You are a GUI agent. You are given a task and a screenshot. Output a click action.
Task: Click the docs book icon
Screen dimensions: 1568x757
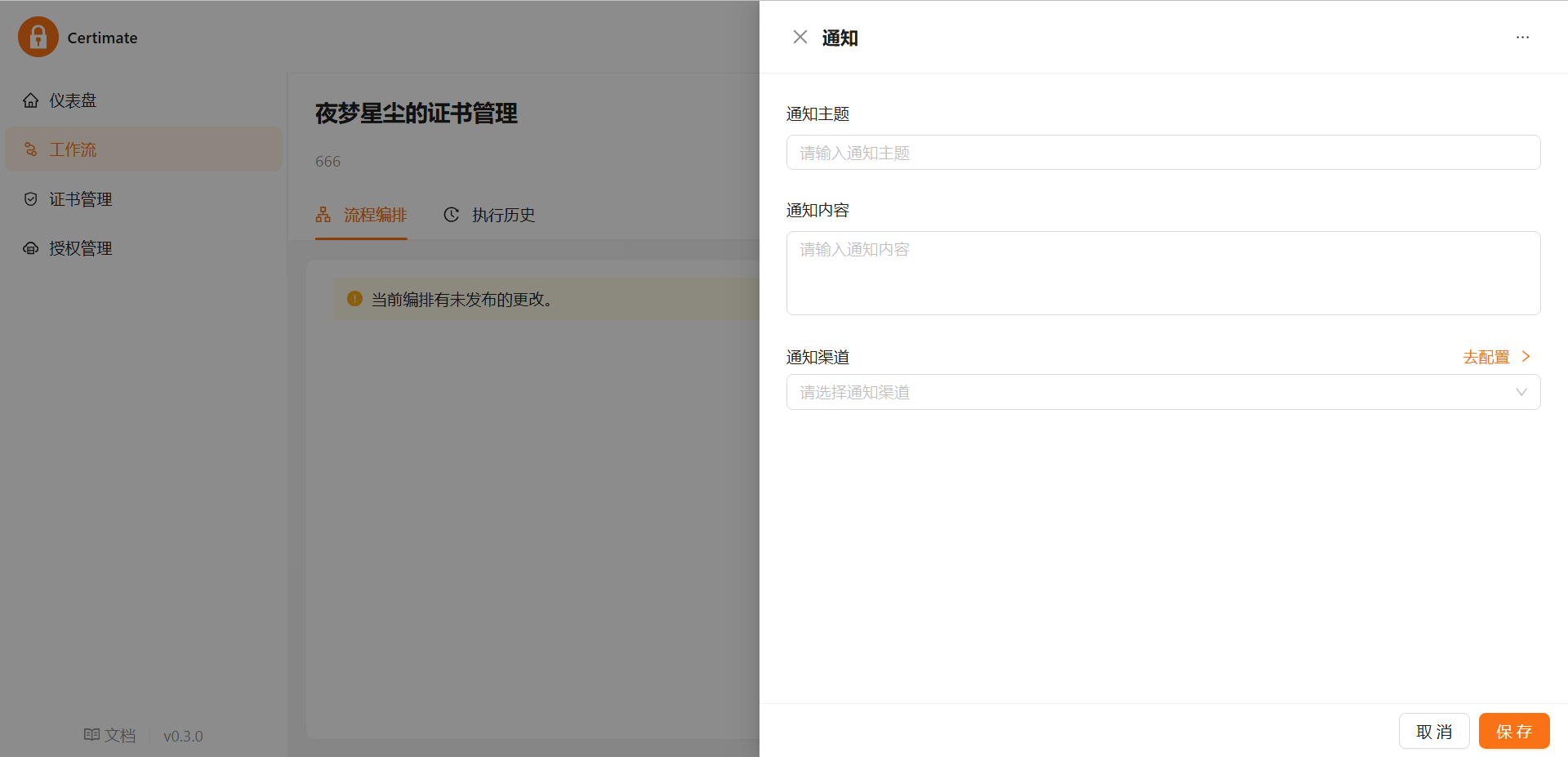point(91,735)
